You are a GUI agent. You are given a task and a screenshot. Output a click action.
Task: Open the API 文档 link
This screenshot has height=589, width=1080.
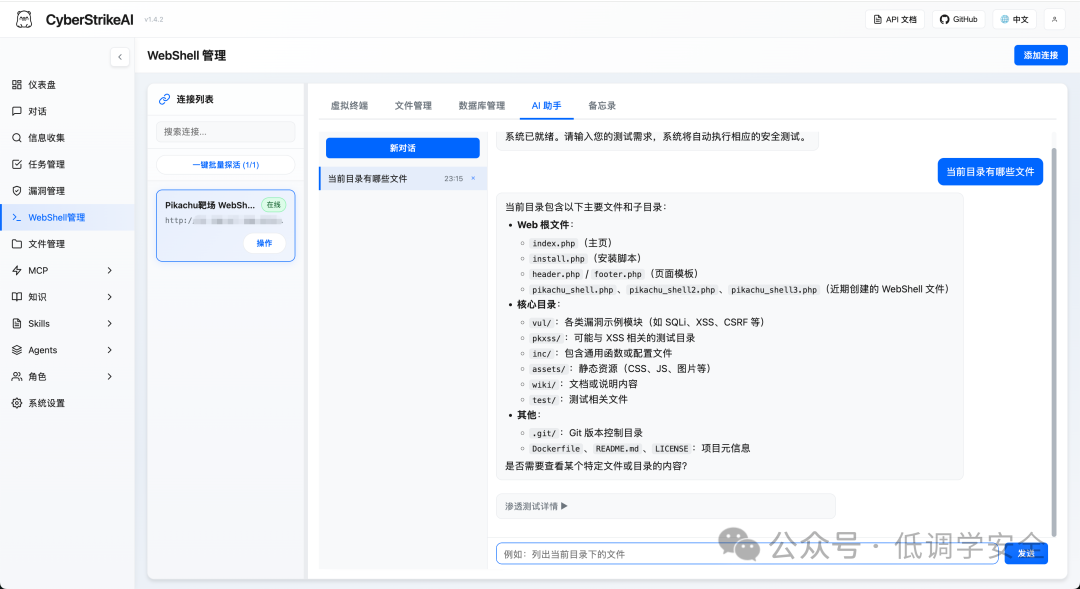(x=895, y=19)
